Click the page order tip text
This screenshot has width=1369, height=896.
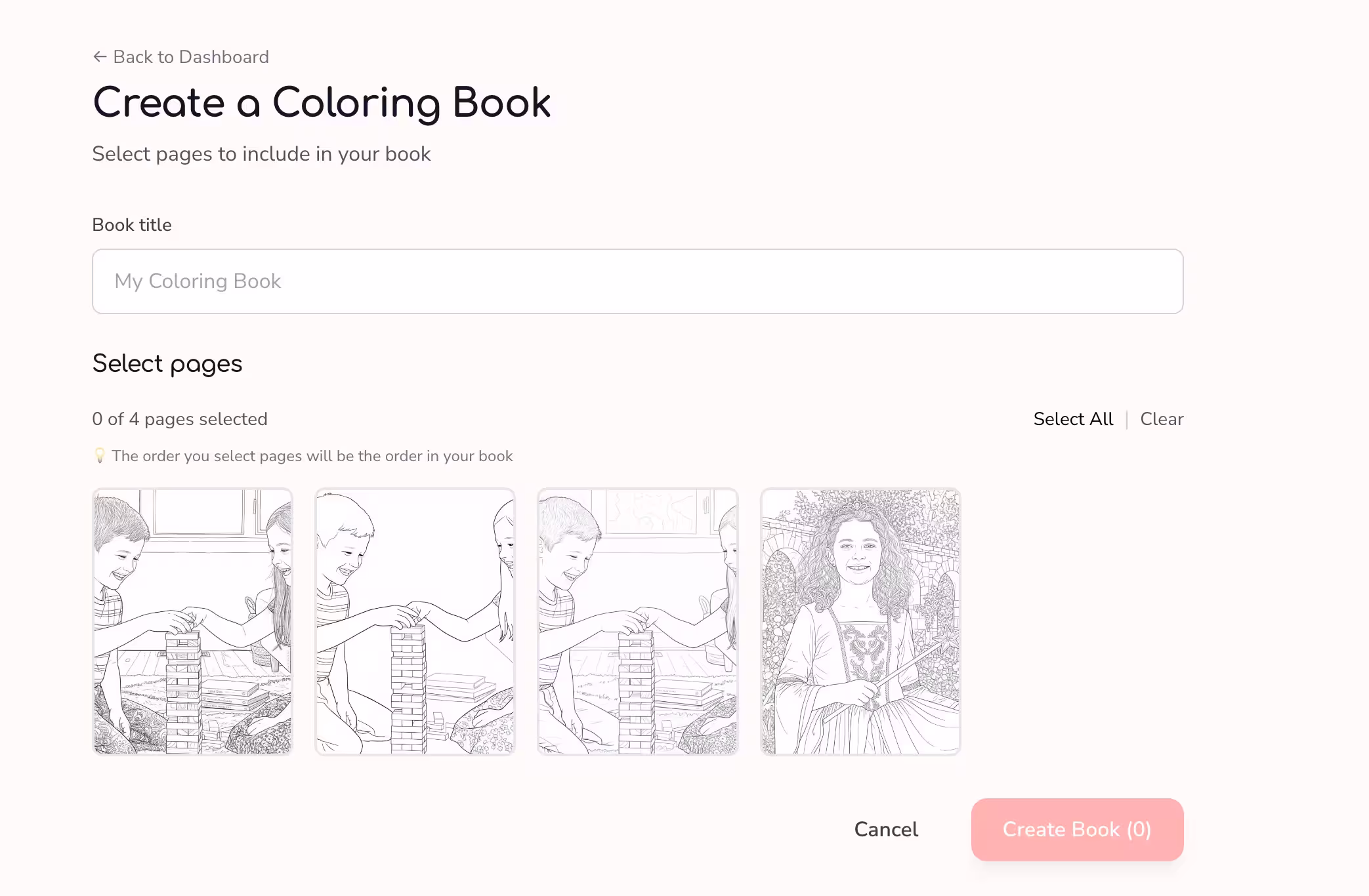click(x=312, y=456)
